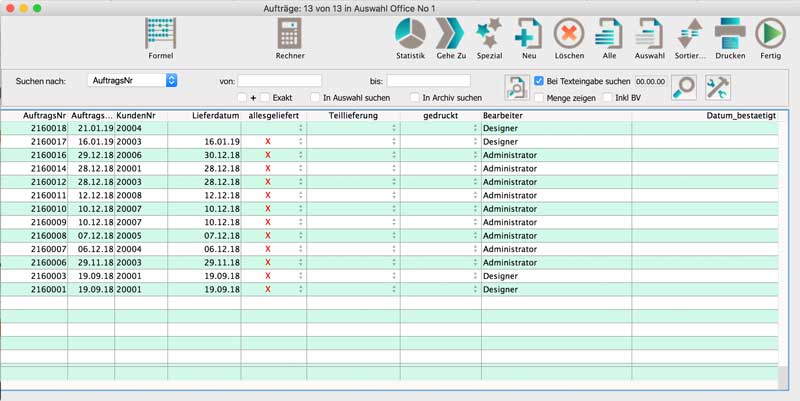Enable the Exakt checkbox
Viewport: 800px width, 401px height.
click(x=265, y=98)
